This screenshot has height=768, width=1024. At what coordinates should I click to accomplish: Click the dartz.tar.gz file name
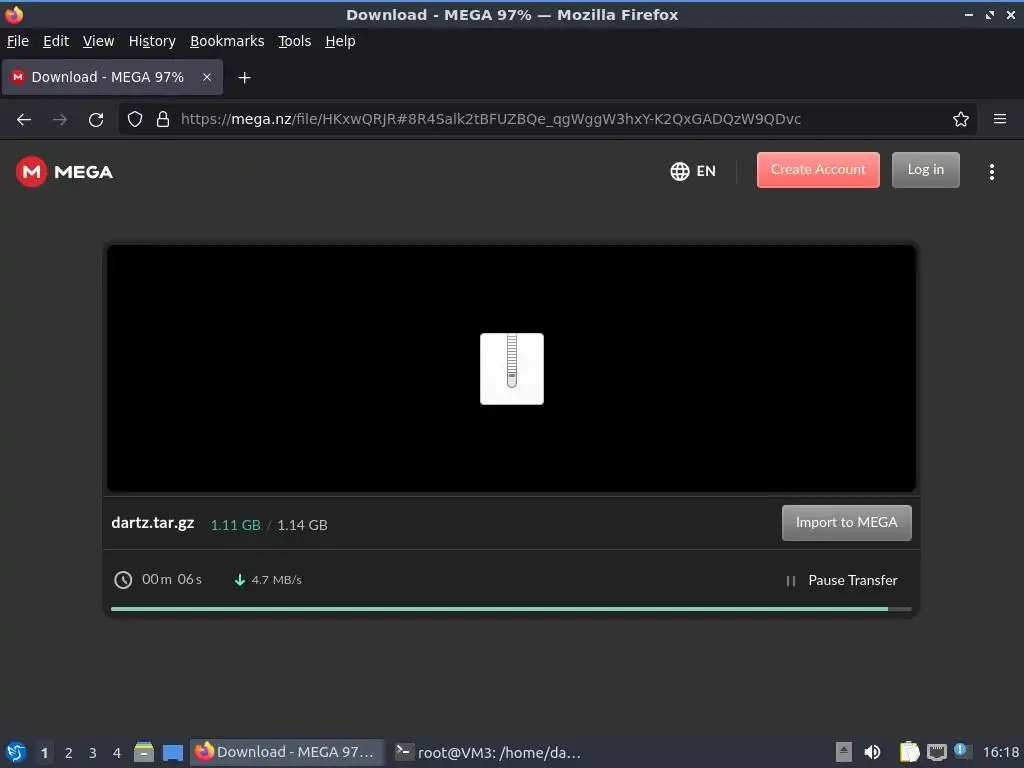point(153,523)
